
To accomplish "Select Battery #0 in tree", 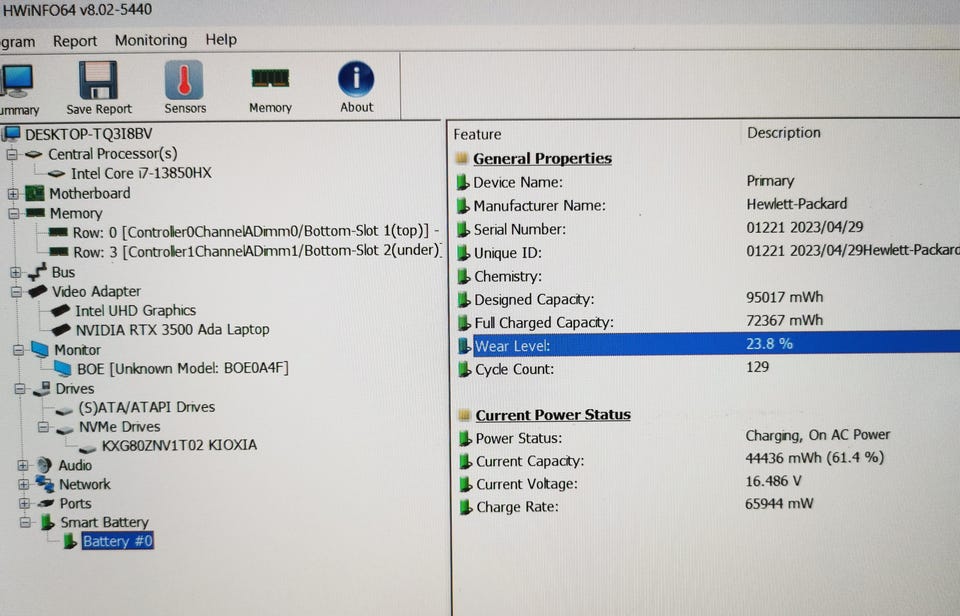I will (x=117, y=541).
